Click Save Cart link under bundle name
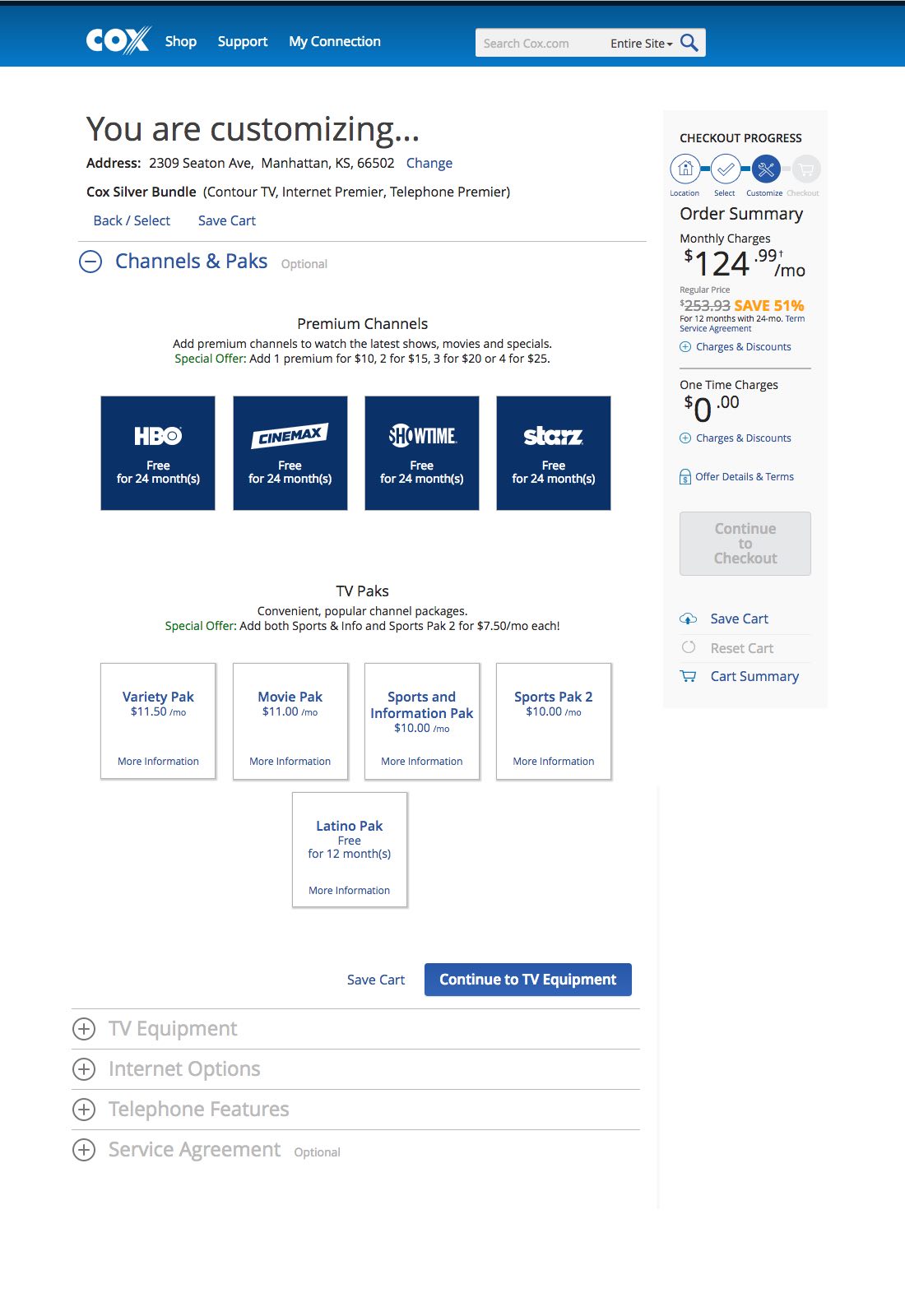 point(227,220)
